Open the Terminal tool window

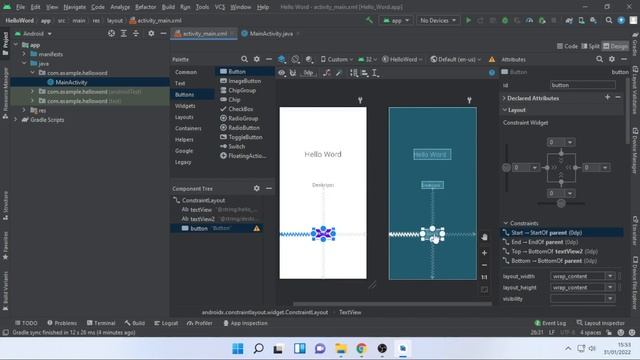point(101,323)
